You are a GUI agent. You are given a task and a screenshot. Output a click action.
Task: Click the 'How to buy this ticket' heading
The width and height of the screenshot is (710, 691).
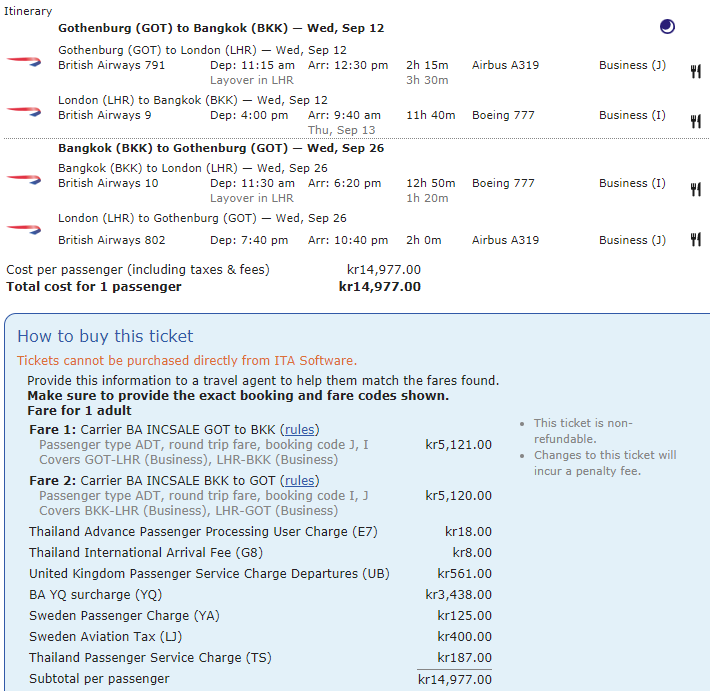pos(105,337)
